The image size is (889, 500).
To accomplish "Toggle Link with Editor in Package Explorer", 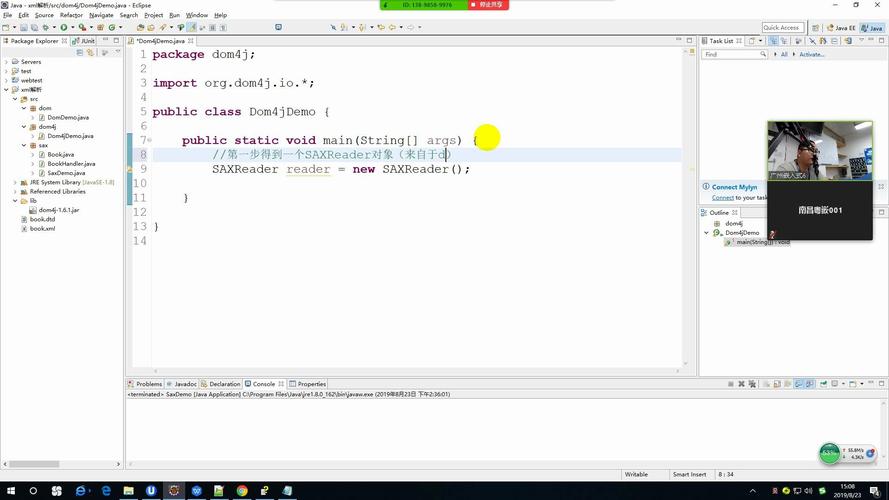I will click(90, 52).
